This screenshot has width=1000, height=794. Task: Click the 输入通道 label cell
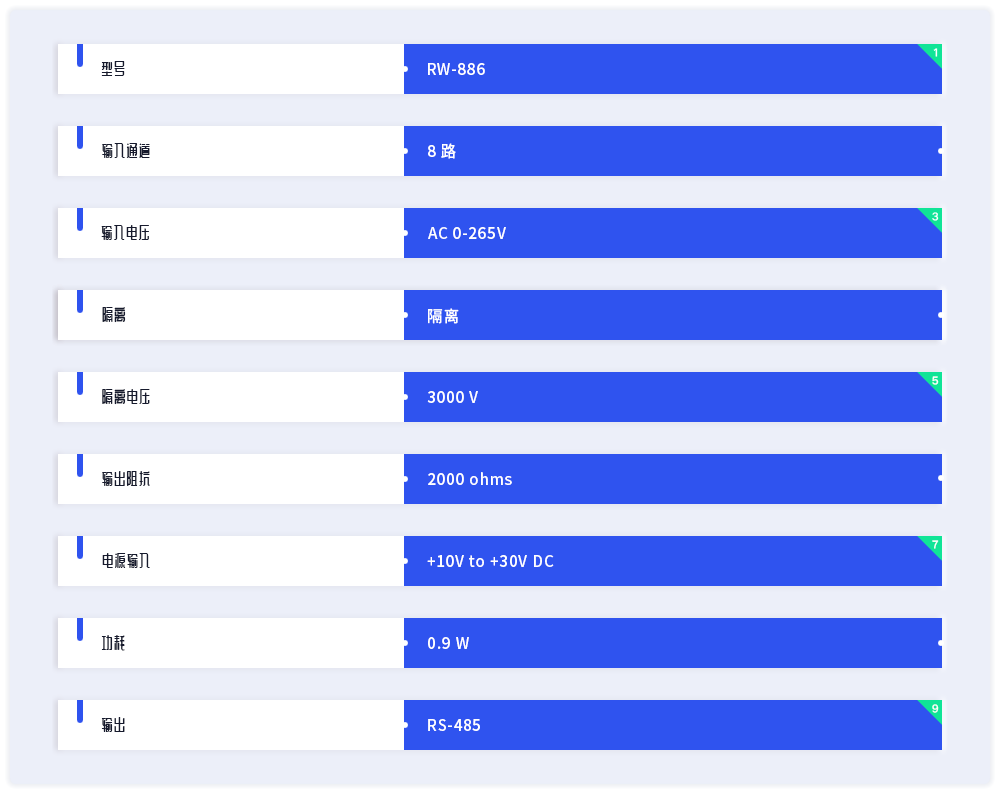coord(231,151)
